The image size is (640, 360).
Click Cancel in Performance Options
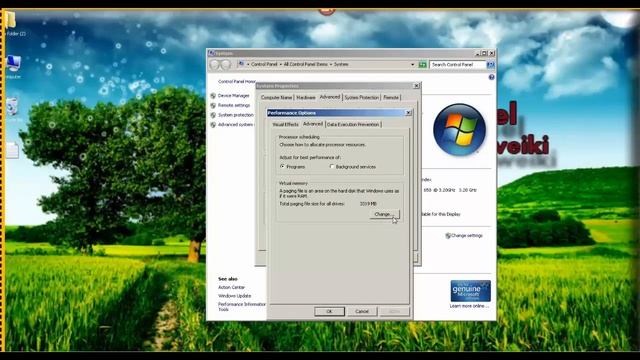point(362,311)
